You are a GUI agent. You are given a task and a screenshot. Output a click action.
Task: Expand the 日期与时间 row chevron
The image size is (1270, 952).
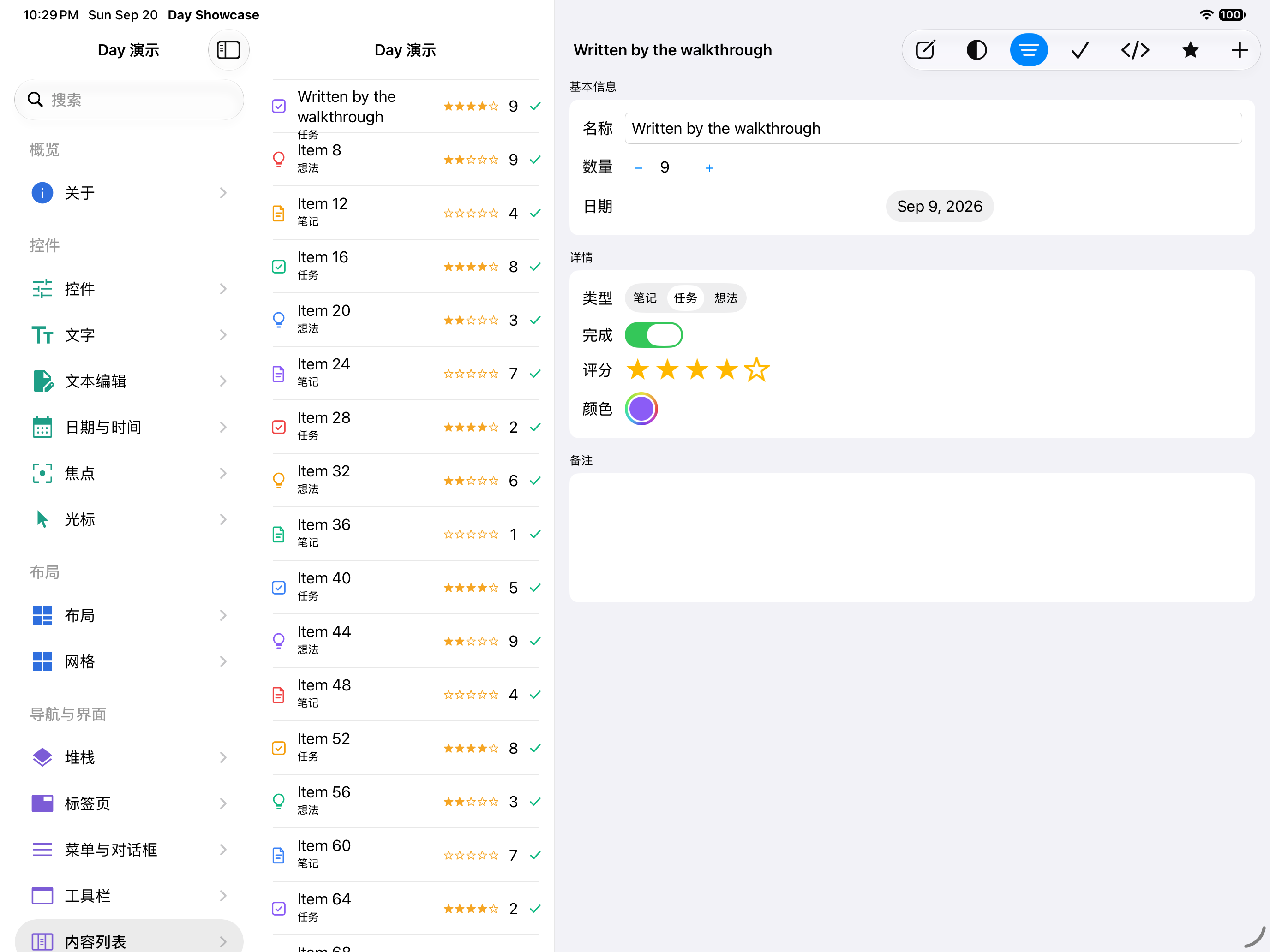pos(223,427)
